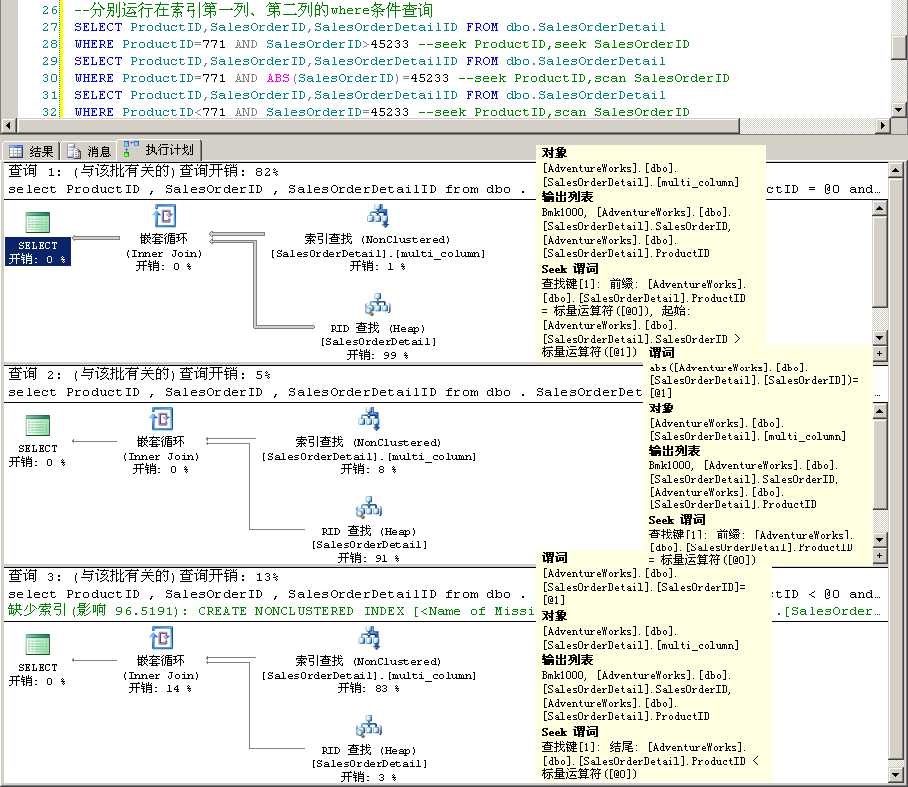
Task: Select the SELECT node icon in query 2
Action: coord(38,426)
